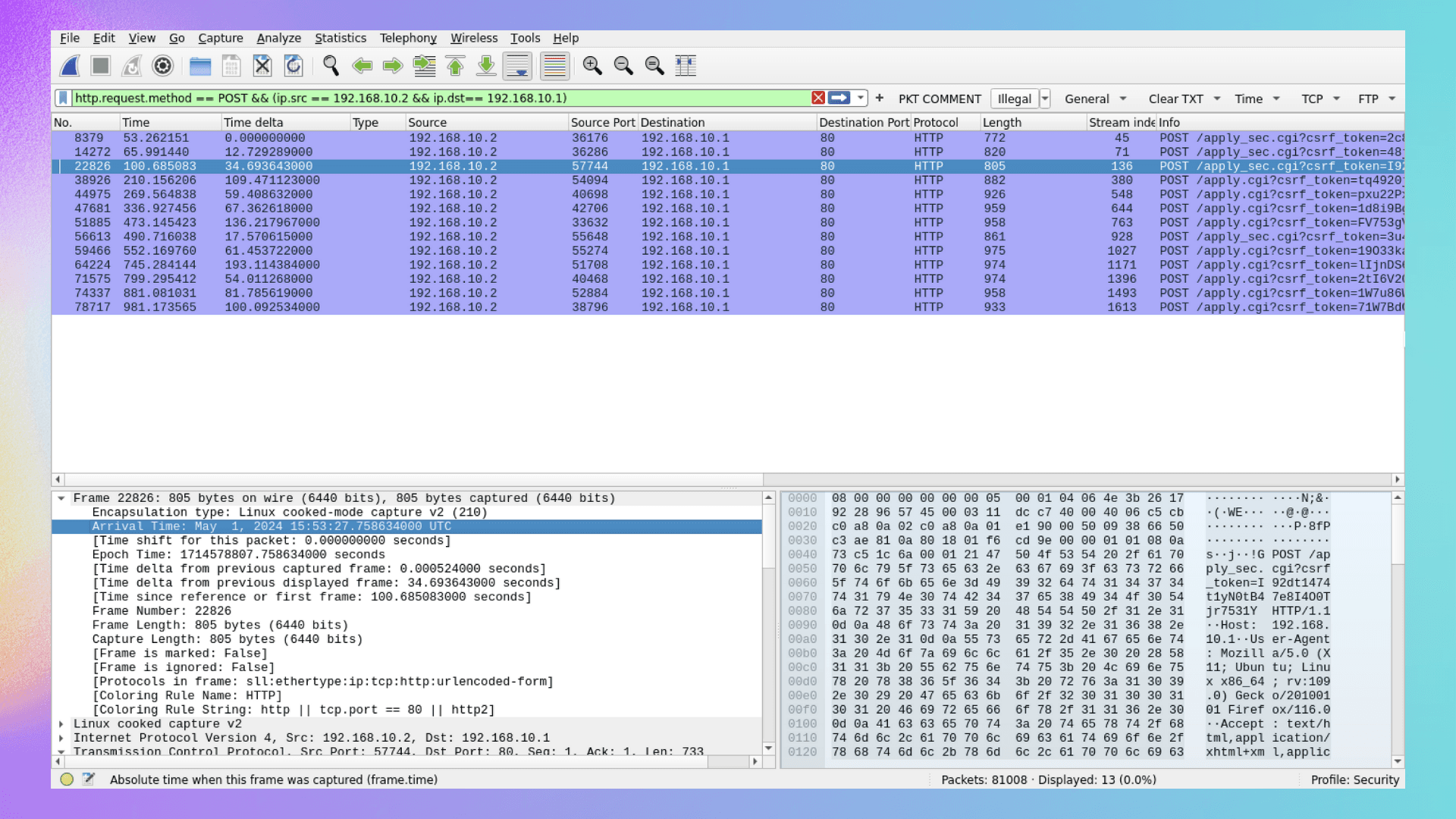Click Profile: Security in status bar

[1354, 780]
